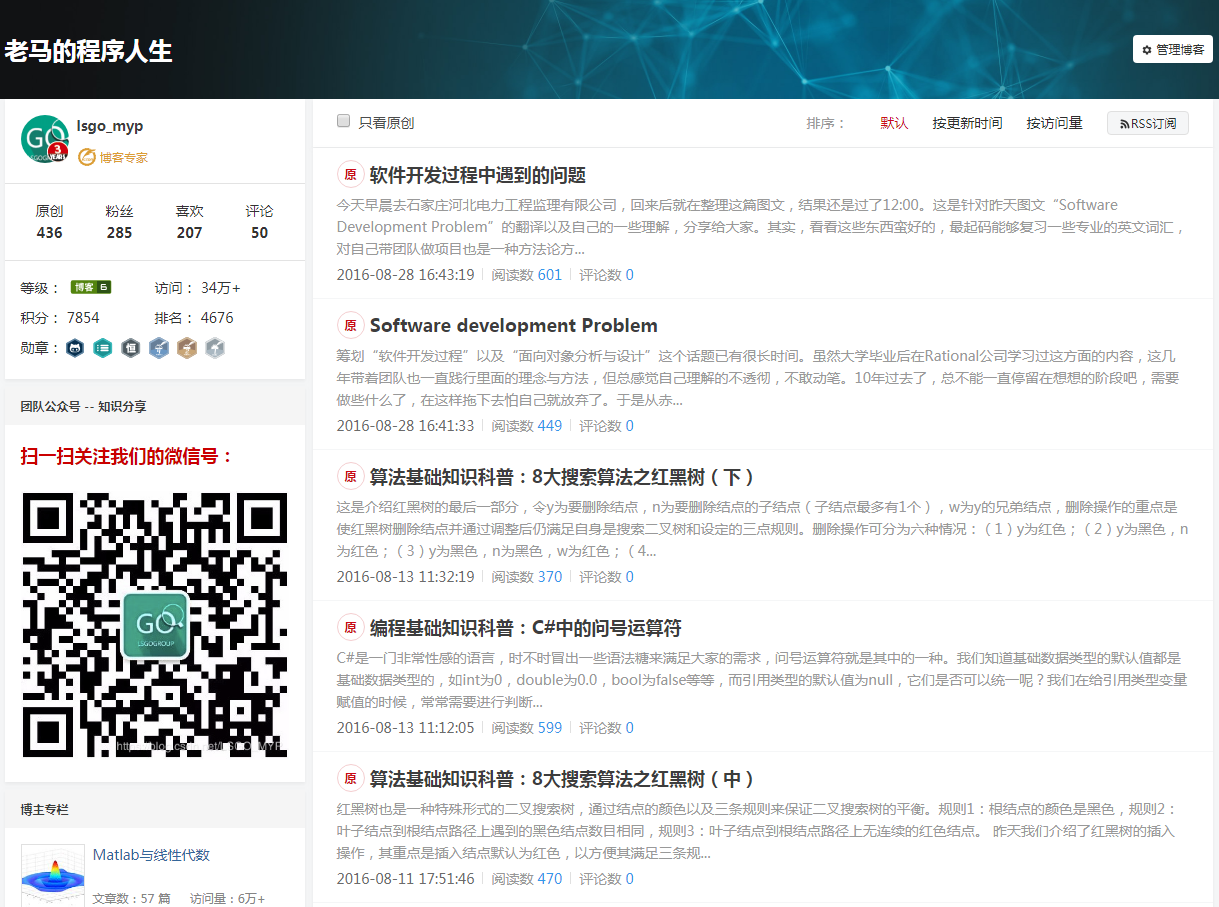The height and width of the screenshot is (907, 1219).
Task: Sort posts by 默认
Action: (894, 123)
